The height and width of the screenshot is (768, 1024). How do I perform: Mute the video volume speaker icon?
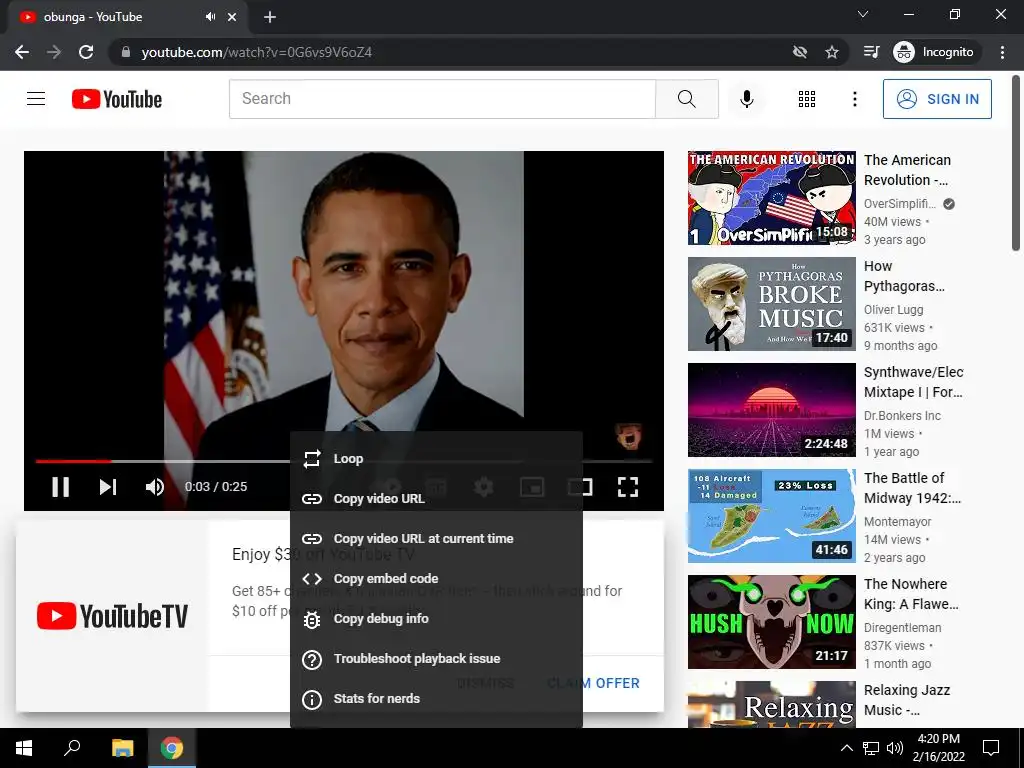155,487
